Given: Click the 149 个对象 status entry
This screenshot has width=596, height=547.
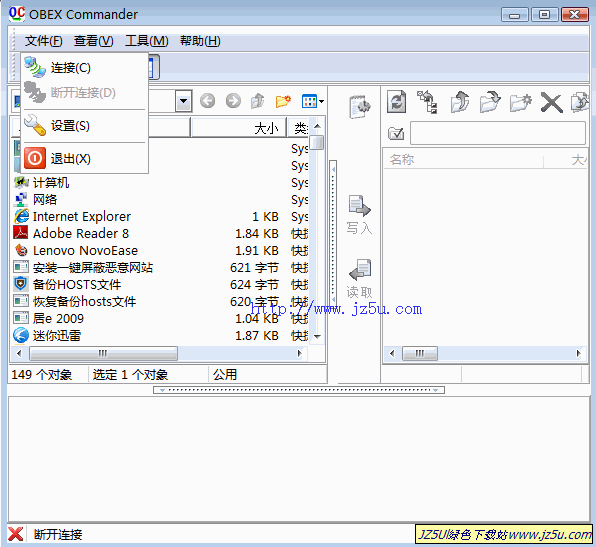Looking at the screenshot, I should tap(41, 375).
